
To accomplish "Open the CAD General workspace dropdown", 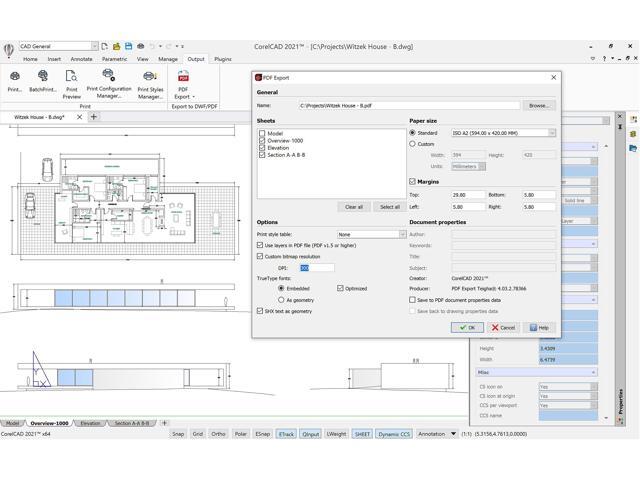I will pyautogui.click(x=94, y=46).
